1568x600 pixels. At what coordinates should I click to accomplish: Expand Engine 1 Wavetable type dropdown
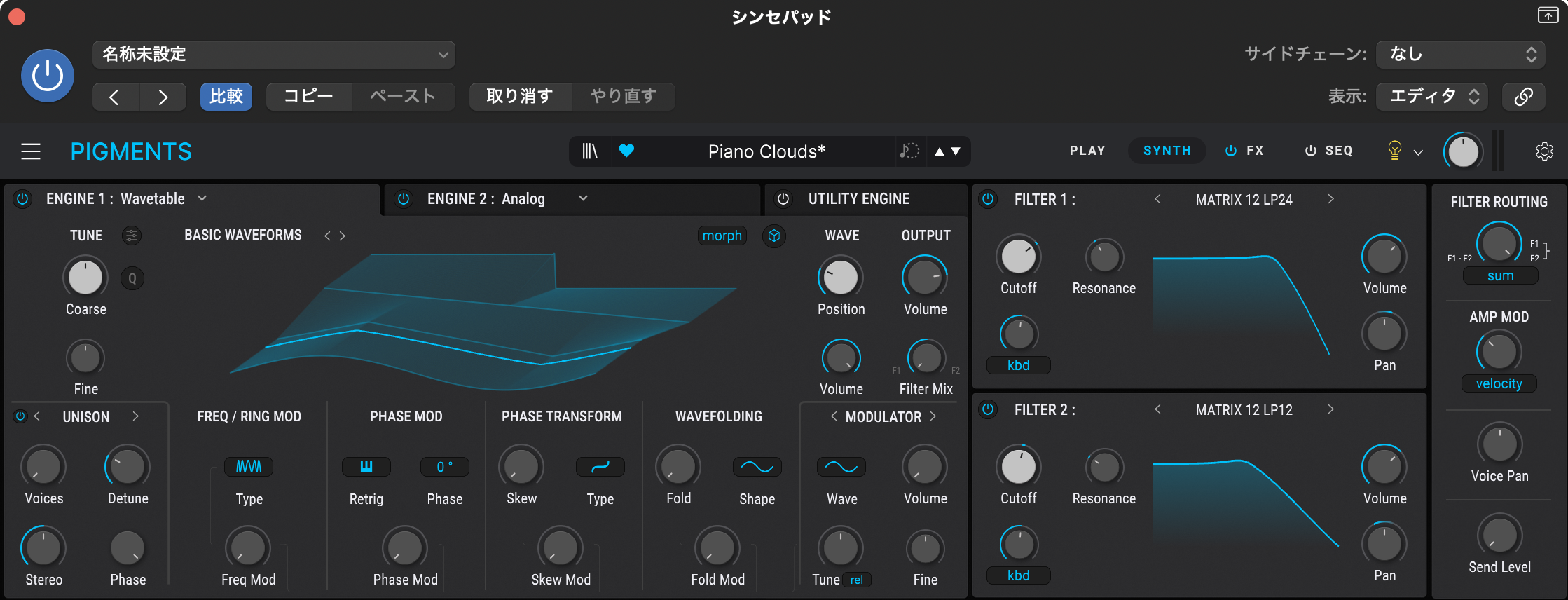202,198
